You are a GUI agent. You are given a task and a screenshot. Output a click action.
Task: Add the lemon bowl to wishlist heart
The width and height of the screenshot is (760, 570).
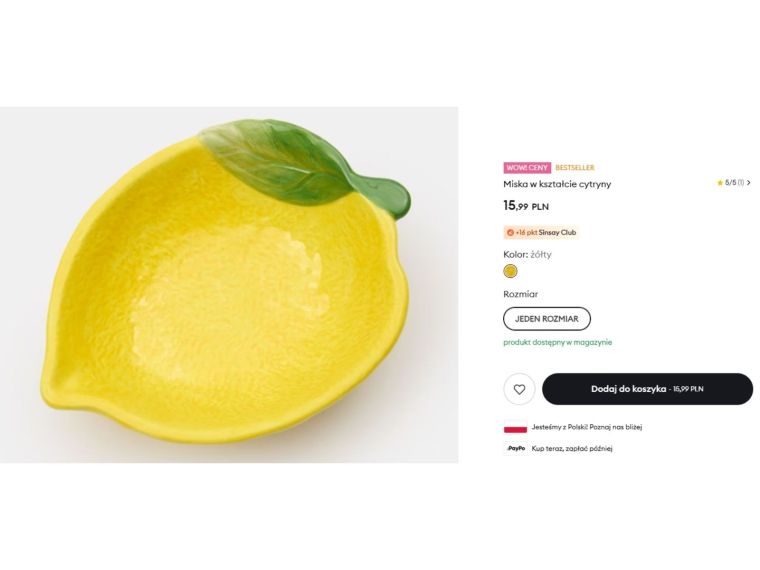coord(519,389)
